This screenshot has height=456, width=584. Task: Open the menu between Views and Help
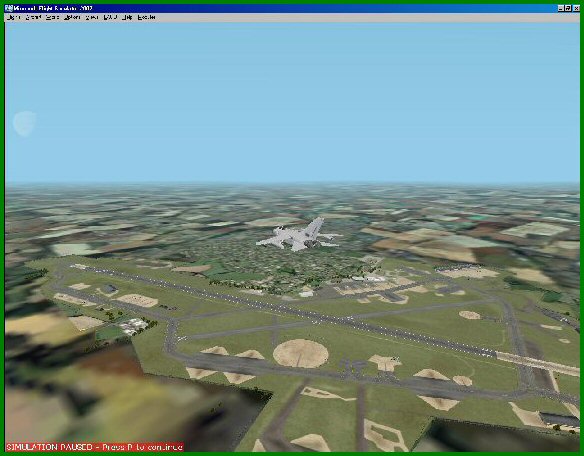(110, 17)
